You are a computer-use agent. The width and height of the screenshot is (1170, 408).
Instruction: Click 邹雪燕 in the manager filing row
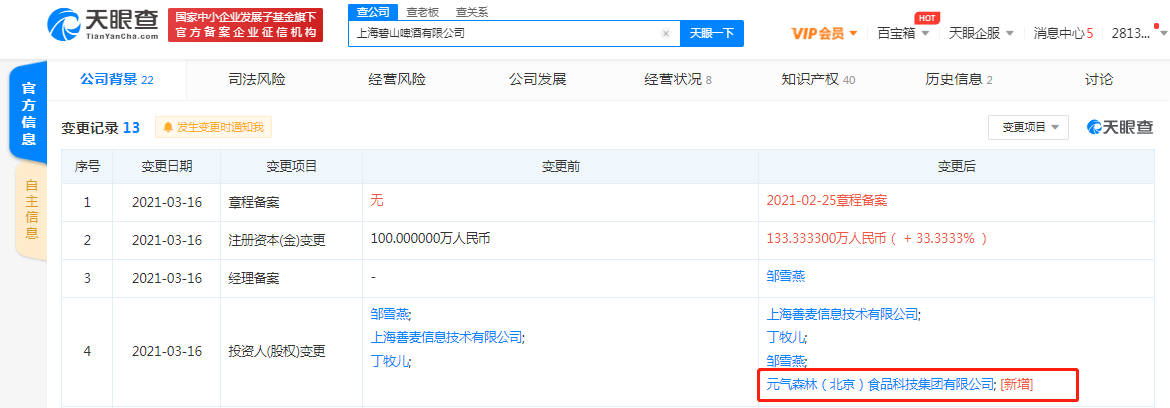pos(786,276)
